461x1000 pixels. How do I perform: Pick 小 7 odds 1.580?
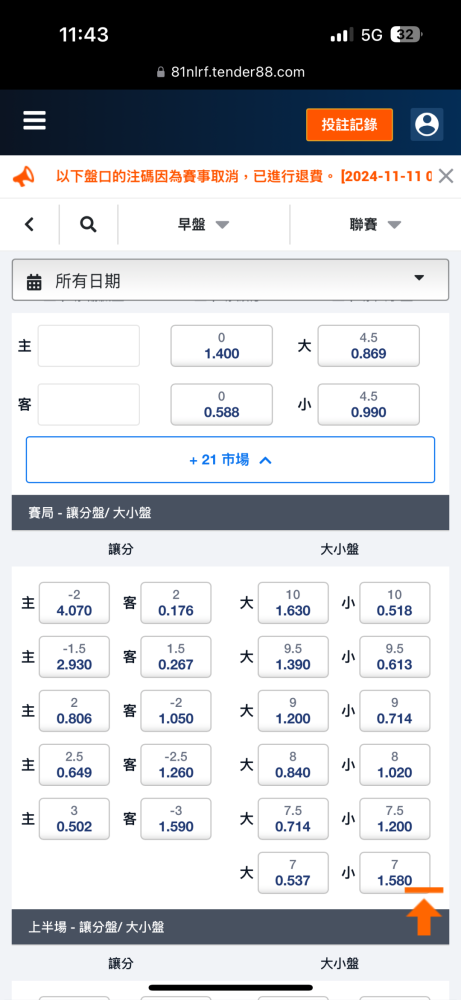[395, 872]
